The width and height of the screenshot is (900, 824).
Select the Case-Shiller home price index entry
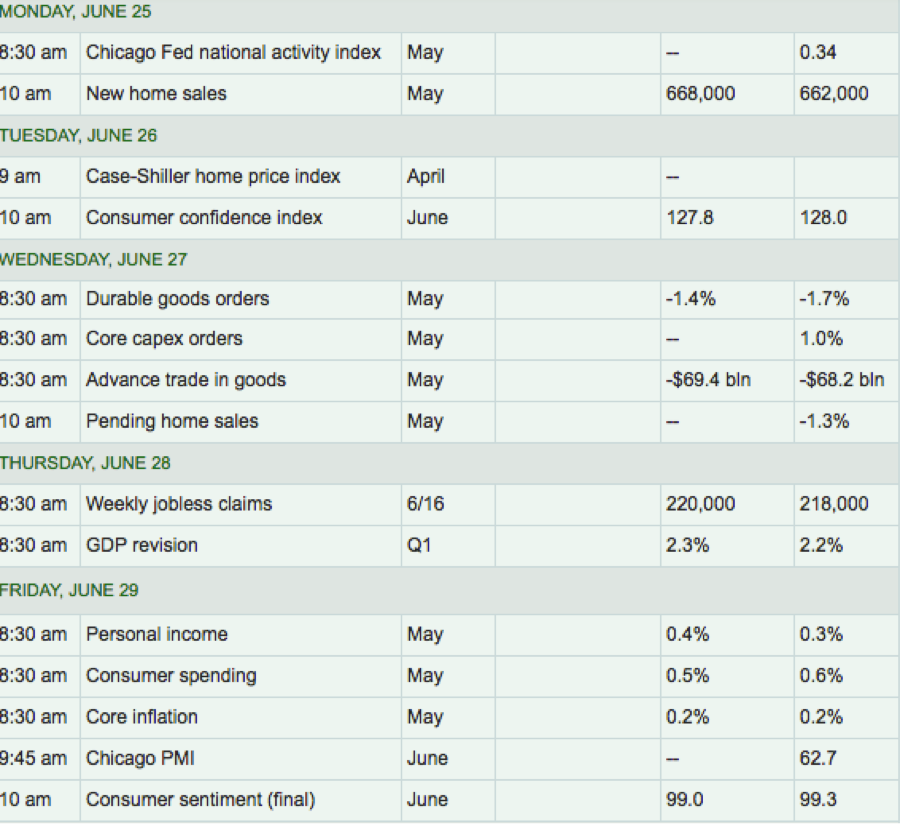coord(213,177)
